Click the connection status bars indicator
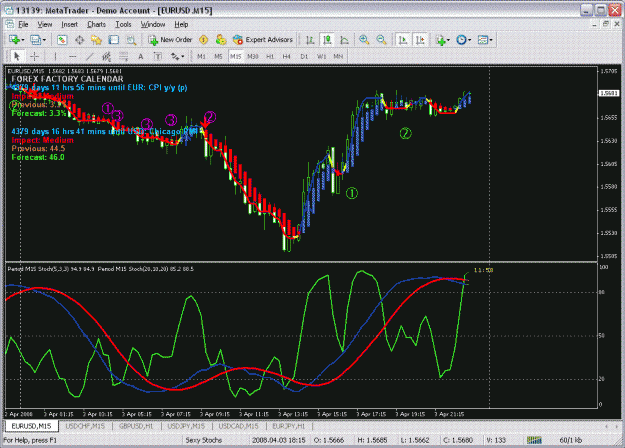Screen dimensions: 625x448 pos(534,440)
